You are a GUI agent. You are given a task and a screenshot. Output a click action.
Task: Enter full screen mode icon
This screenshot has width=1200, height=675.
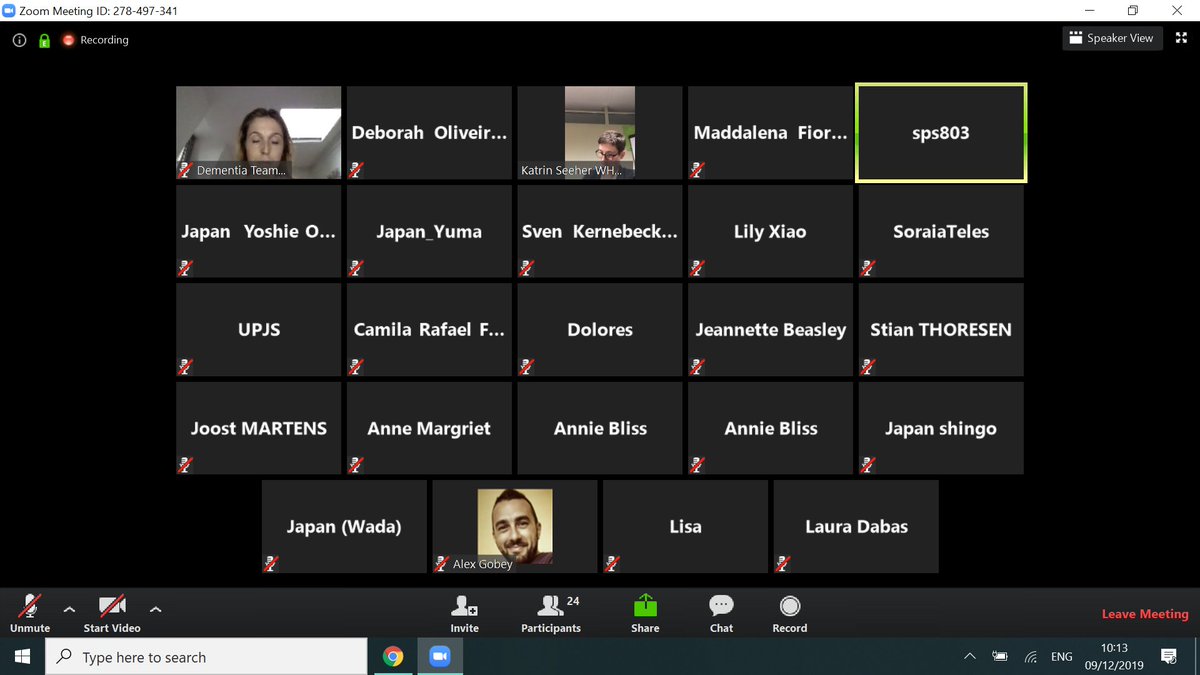pos(1180,38)
